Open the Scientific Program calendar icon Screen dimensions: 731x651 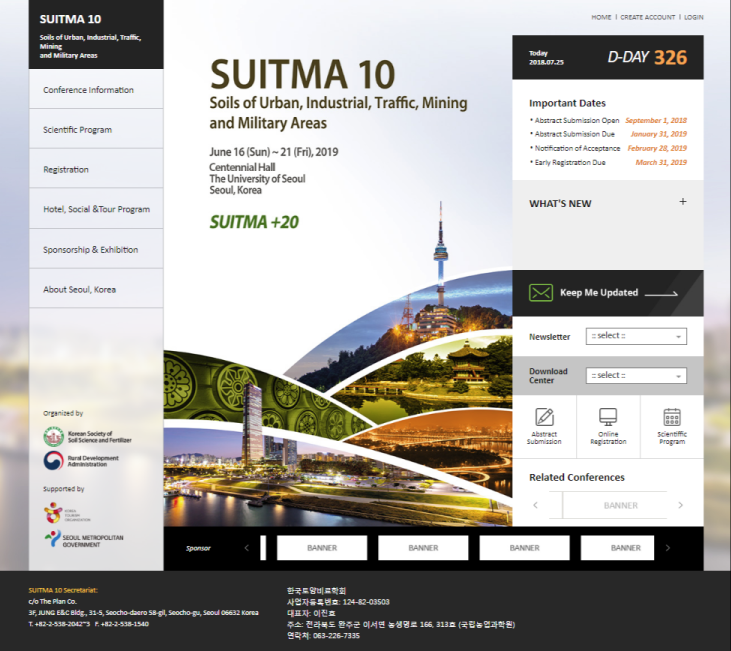coord(672,417)
